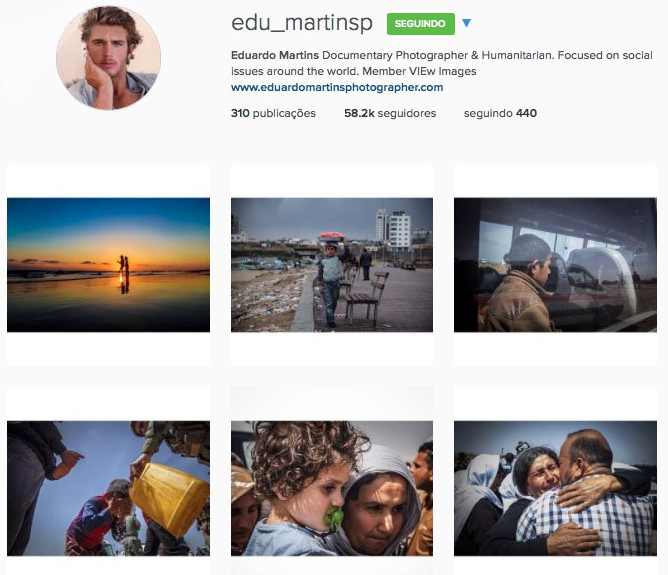Open the circular profile picture

pos(109,57)
